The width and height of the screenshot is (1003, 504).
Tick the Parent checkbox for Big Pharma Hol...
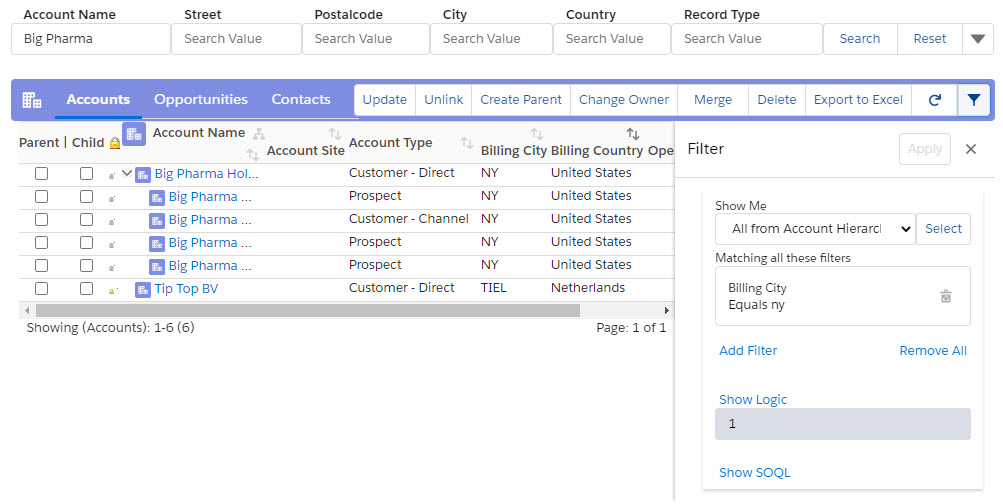pos(42,173)
